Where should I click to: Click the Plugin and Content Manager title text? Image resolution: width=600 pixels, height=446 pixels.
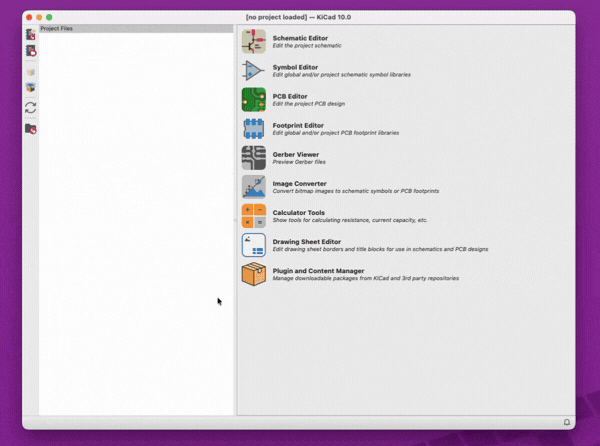[318, 270]
